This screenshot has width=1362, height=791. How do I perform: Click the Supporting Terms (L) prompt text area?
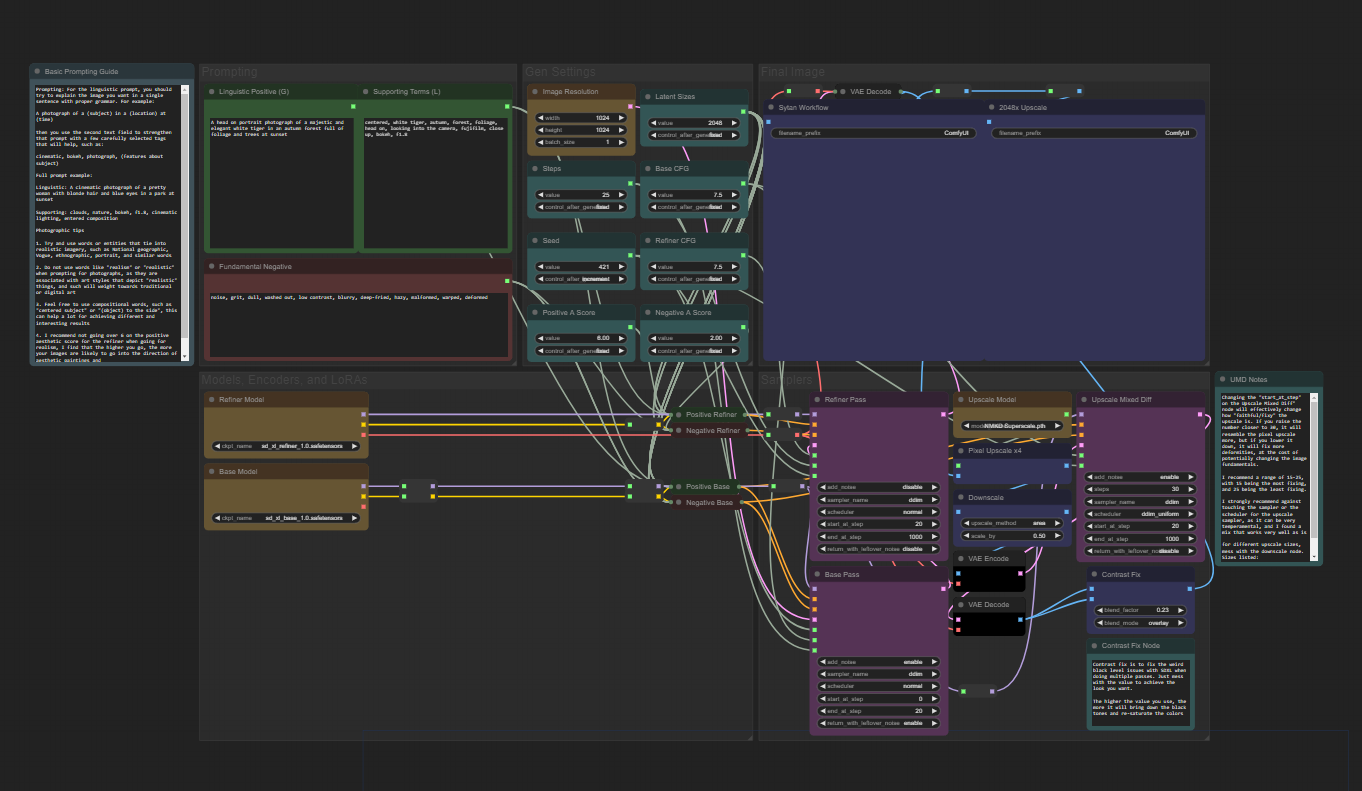433,182
